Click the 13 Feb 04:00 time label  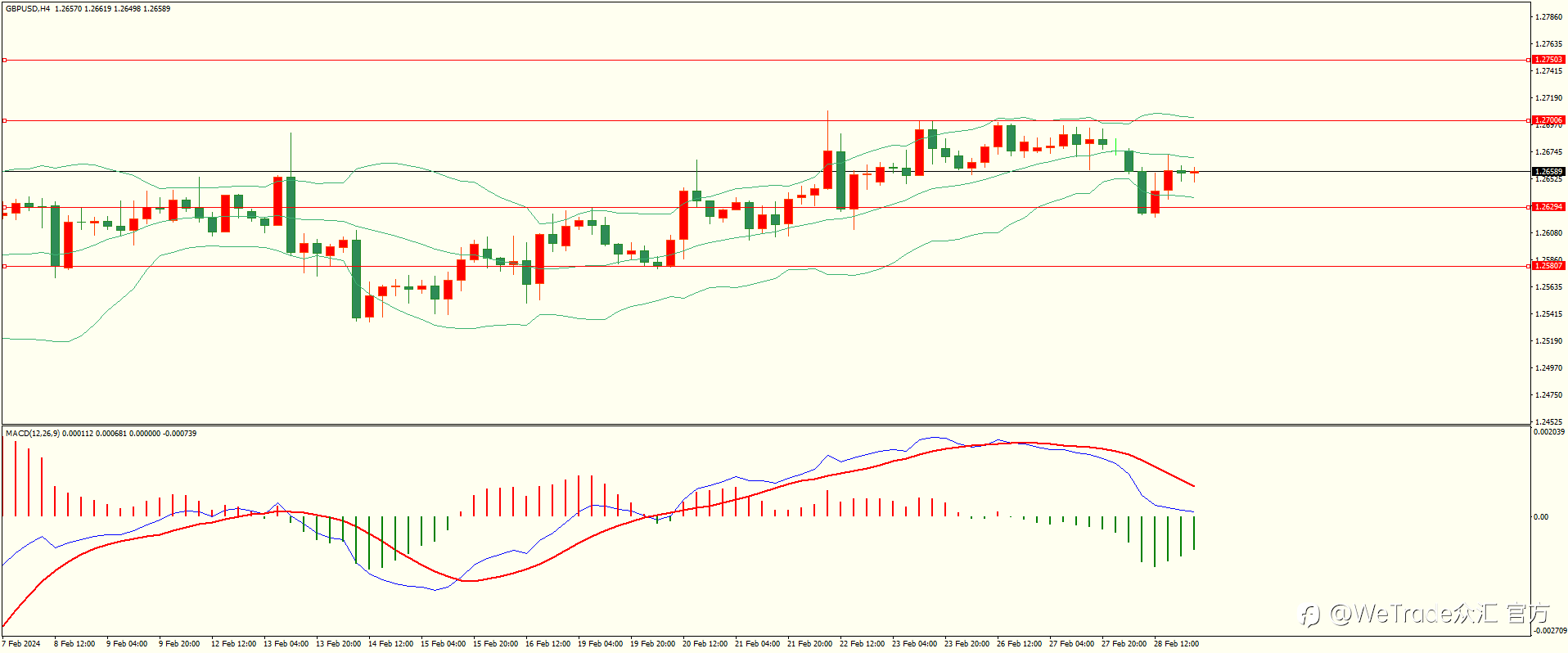286,644
